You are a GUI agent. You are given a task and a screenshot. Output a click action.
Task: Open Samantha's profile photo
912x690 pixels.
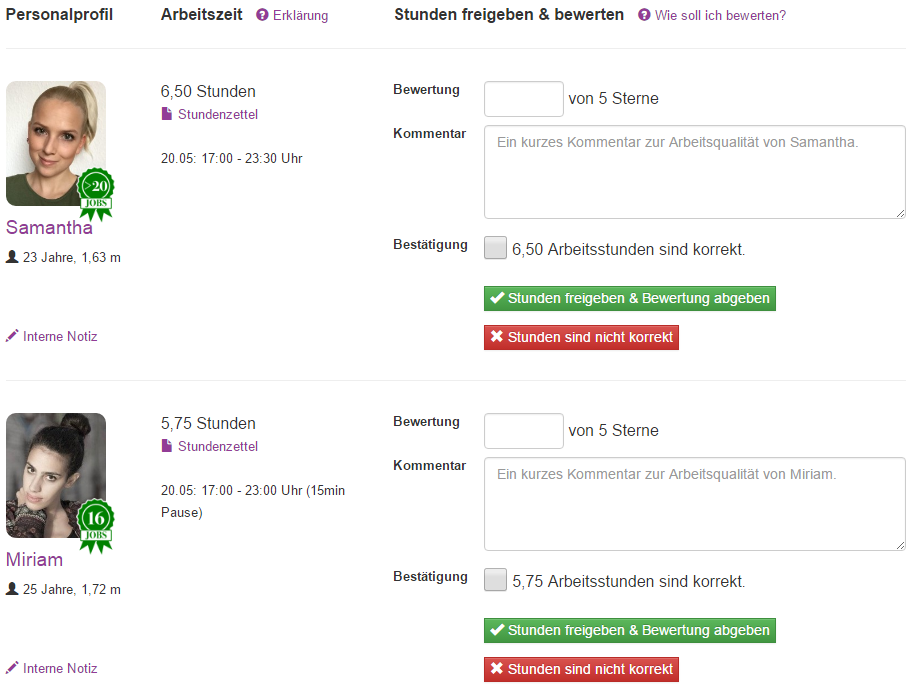[x=56, y=144]
